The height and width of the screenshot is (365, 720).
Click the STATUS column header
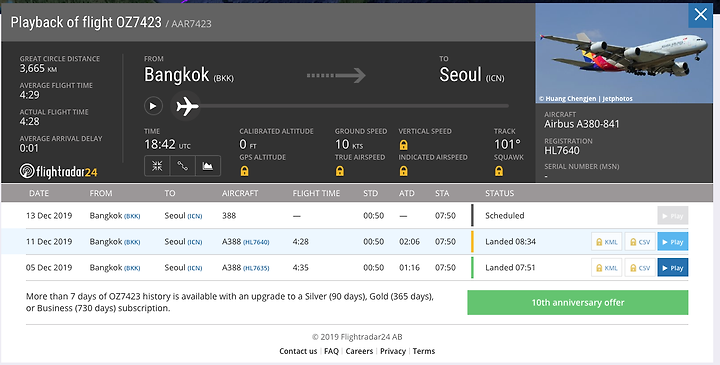tap(500, 193)
